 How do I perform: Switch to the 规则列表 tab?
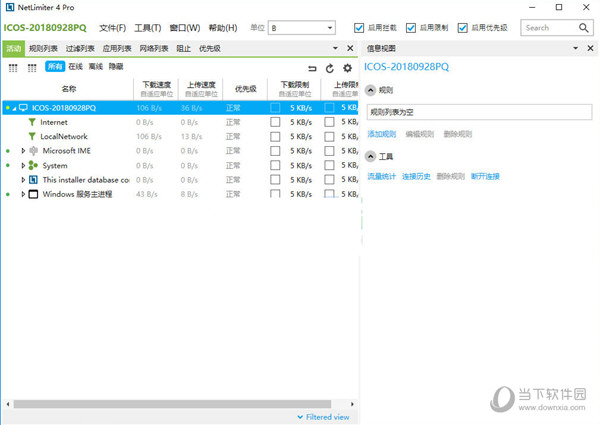tap(43, 49)
